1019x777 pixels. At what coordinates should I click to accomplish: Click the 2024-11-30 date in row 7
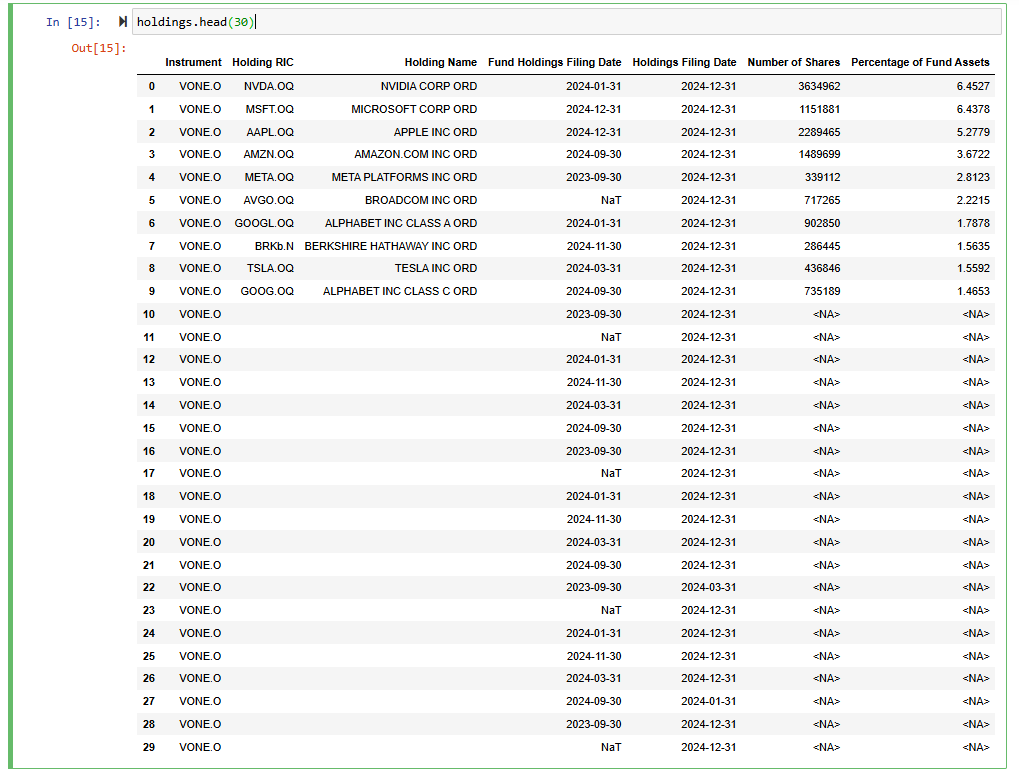tap(593, 247)
